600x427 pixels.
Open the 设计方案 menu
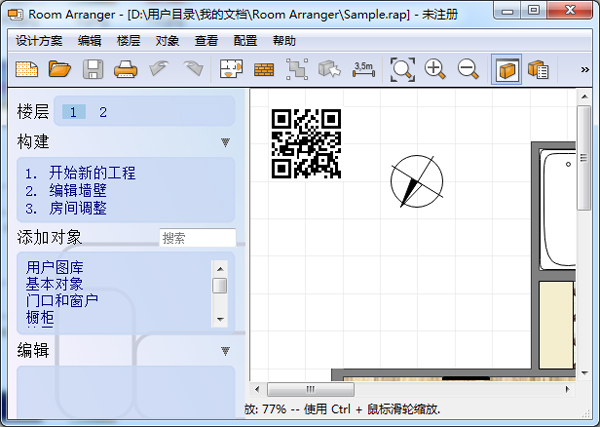pos(39,41)
